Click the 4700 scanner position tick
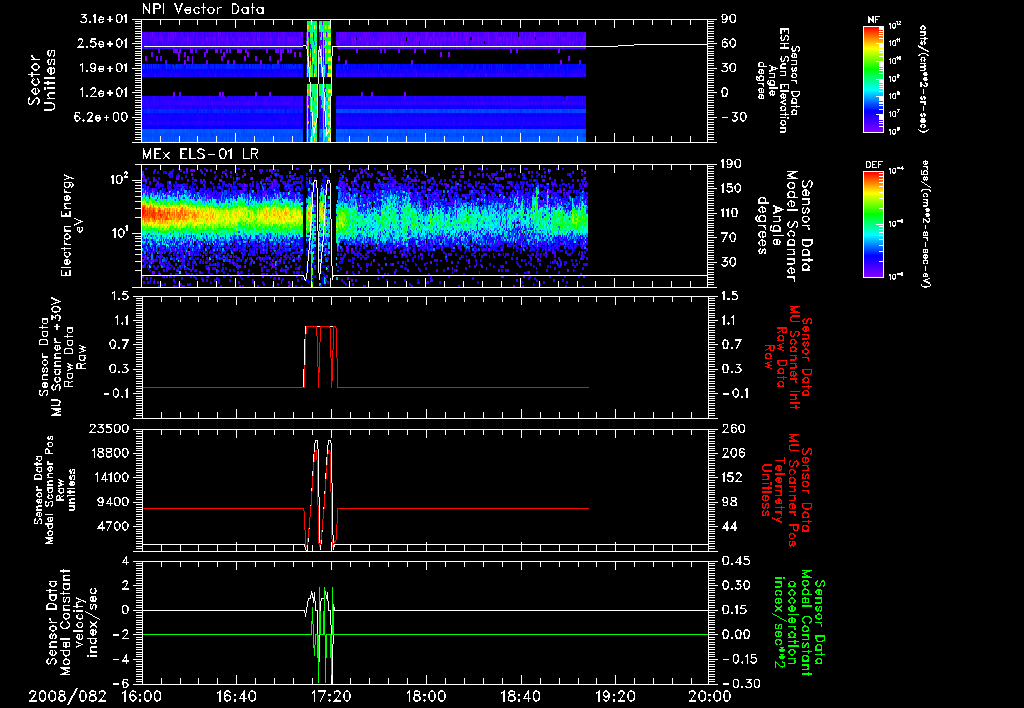1024x708 pixels. [115, 526]
